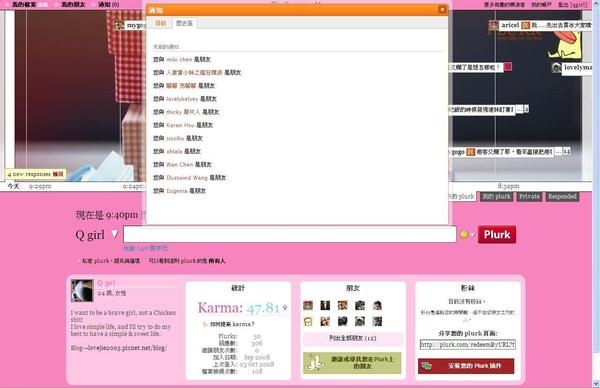Click lovelyma's avatar on the timeline

point(556,68)
